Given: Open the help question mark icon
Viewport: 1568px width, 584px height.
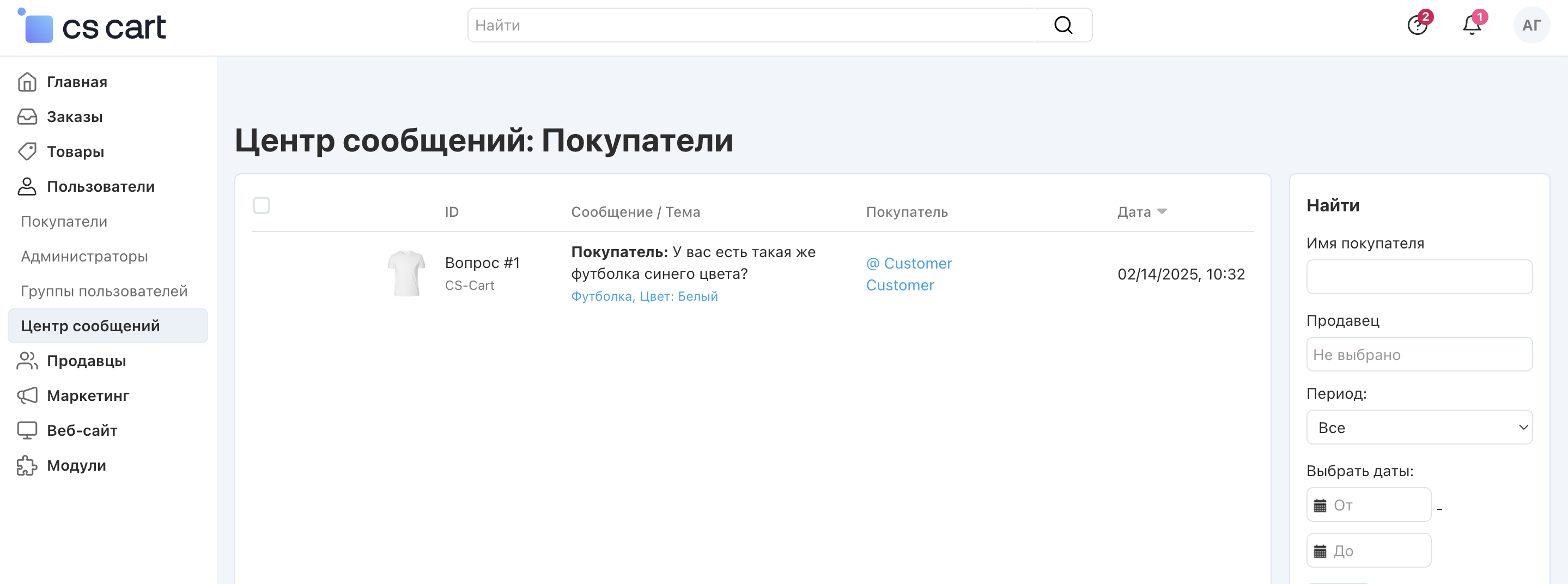Looking at the screenshot, I should tap(1417, 26).
